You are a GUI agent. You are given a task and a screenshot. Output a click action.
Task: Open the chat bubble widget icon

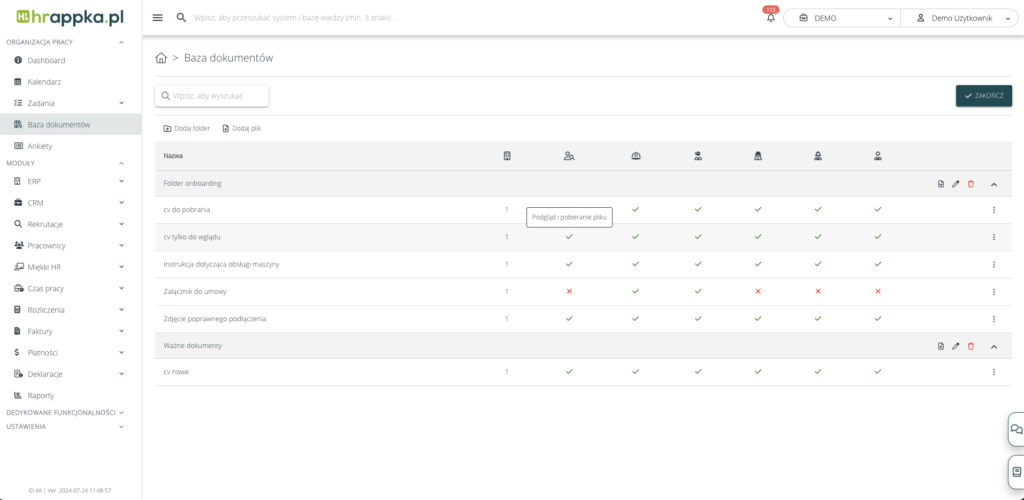1016,429
